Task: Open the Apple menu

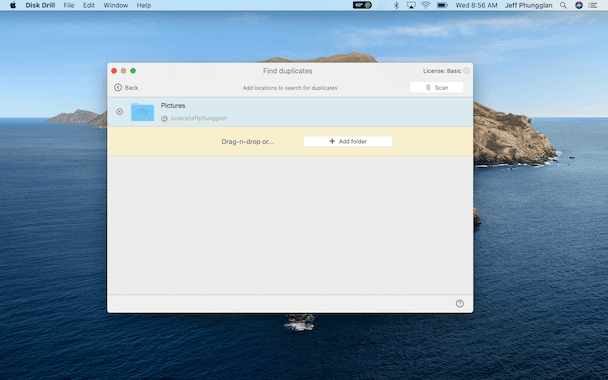Action: click(13, 5)
